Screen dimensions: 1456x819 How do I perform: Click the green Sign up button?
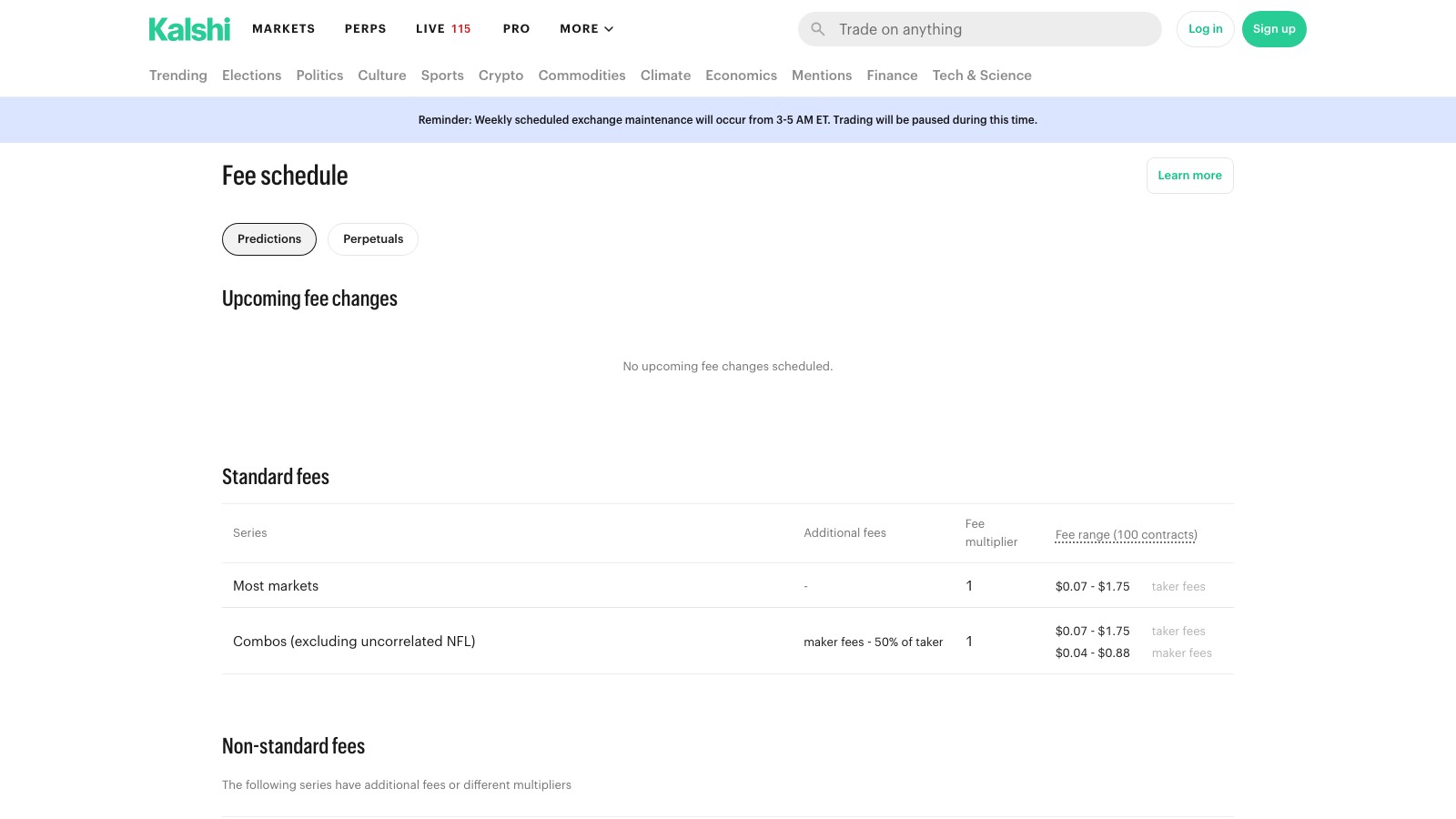[1274, 29]
